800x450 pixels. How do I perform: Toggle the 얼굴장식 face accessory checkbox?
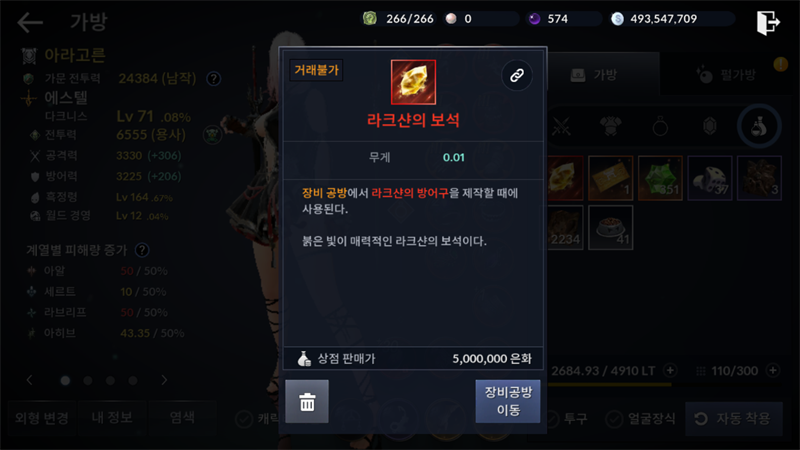click(614, 419)
